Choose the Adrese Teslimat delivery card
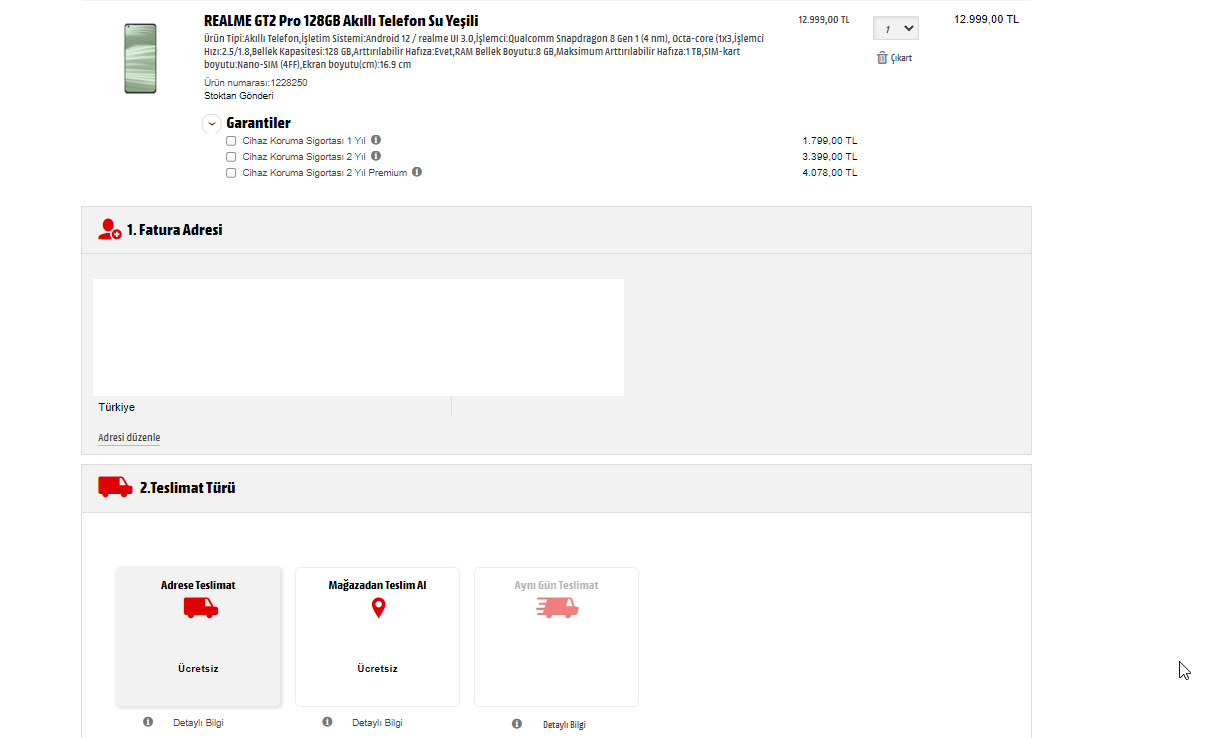Screen dimensions: 1209x738 (x=199, y=637)
